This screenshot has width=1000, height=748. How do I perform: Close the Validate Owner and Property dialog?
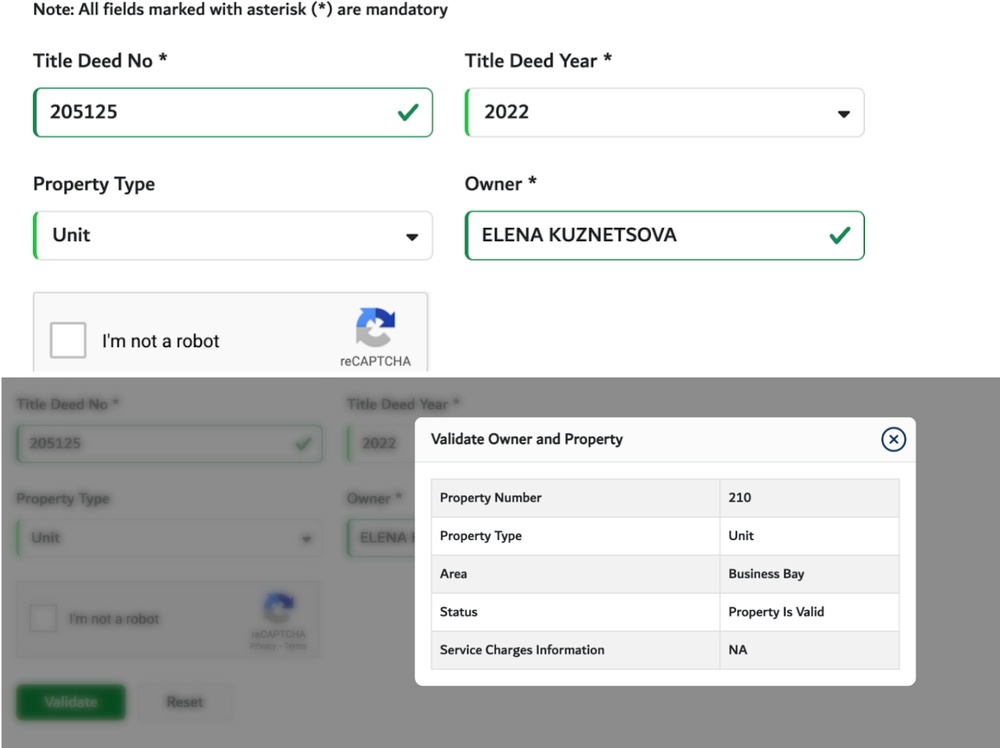tap(893, 439)
